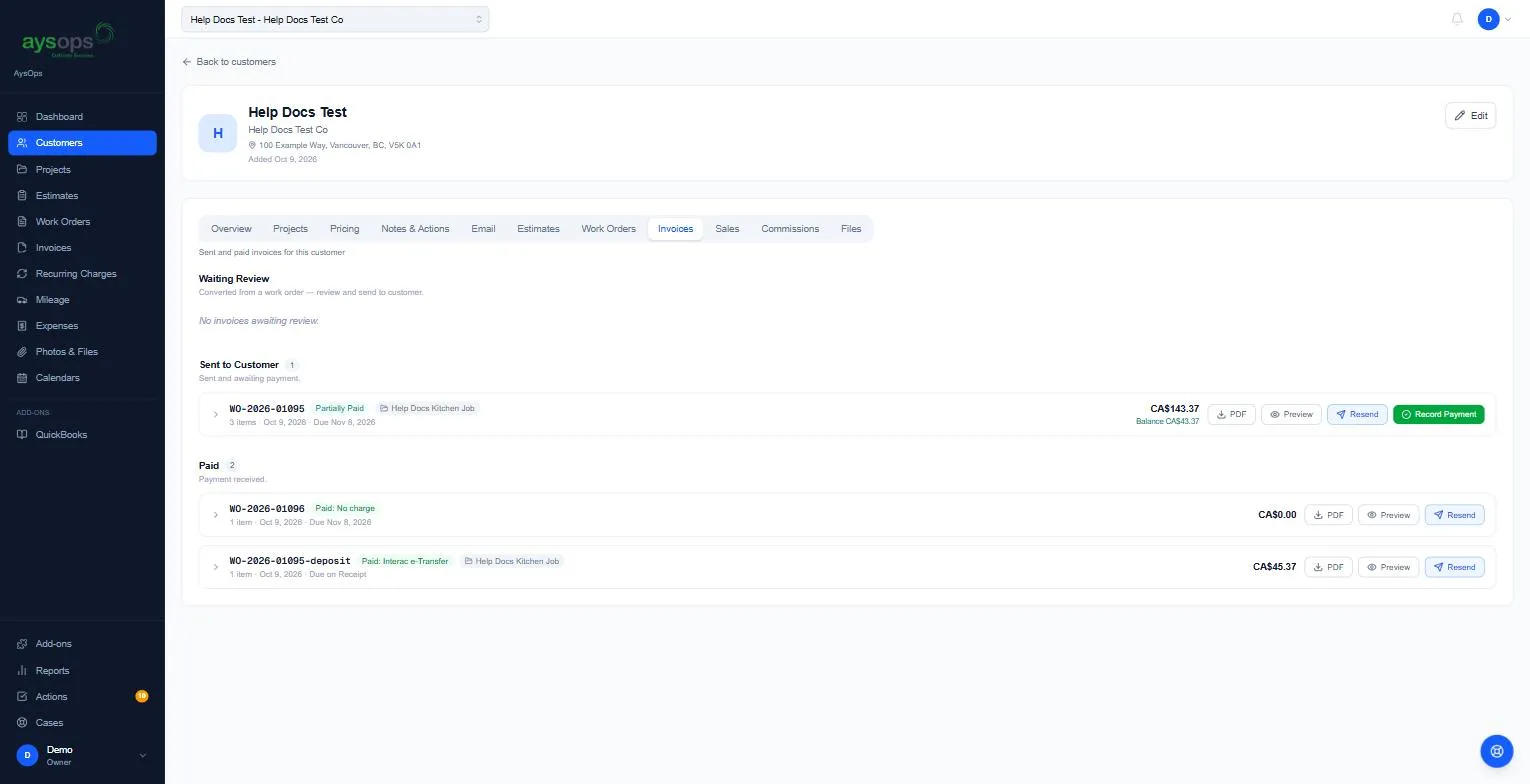
Task: Resend invoice WO-2026-01095
Action: [x=1357, y=414]
